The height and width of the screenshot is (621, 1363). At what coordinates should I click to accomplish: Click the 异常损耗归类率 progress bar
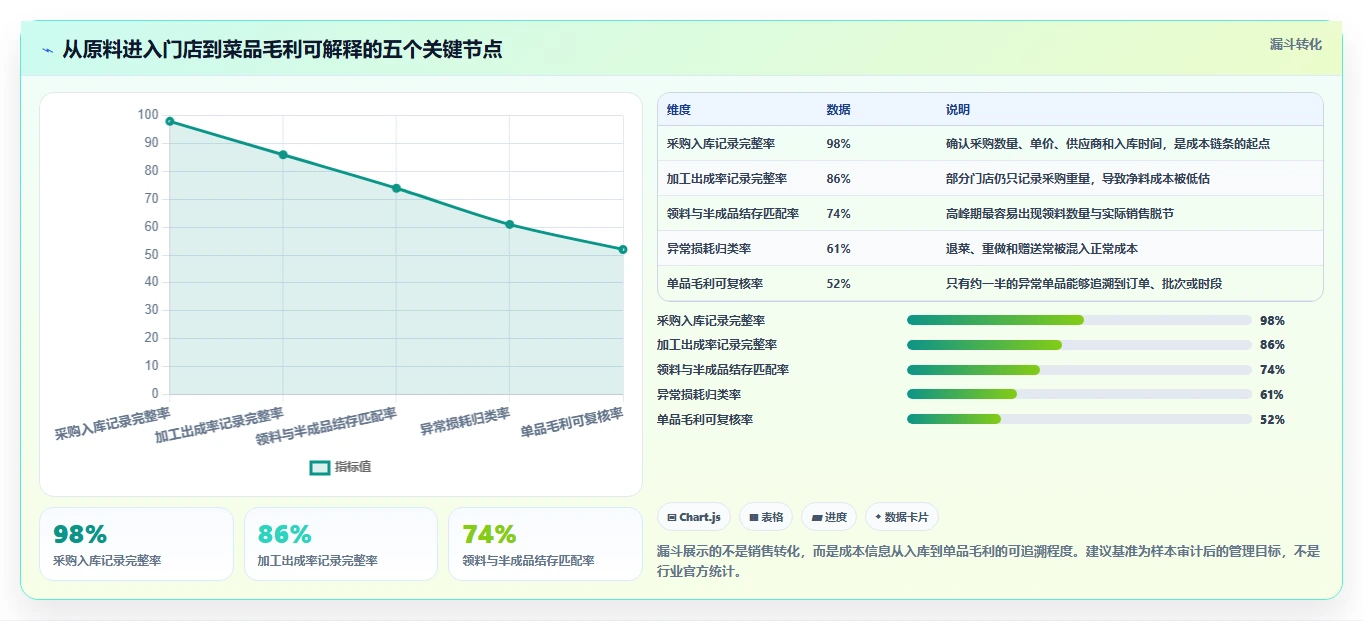click(1079, 395)
